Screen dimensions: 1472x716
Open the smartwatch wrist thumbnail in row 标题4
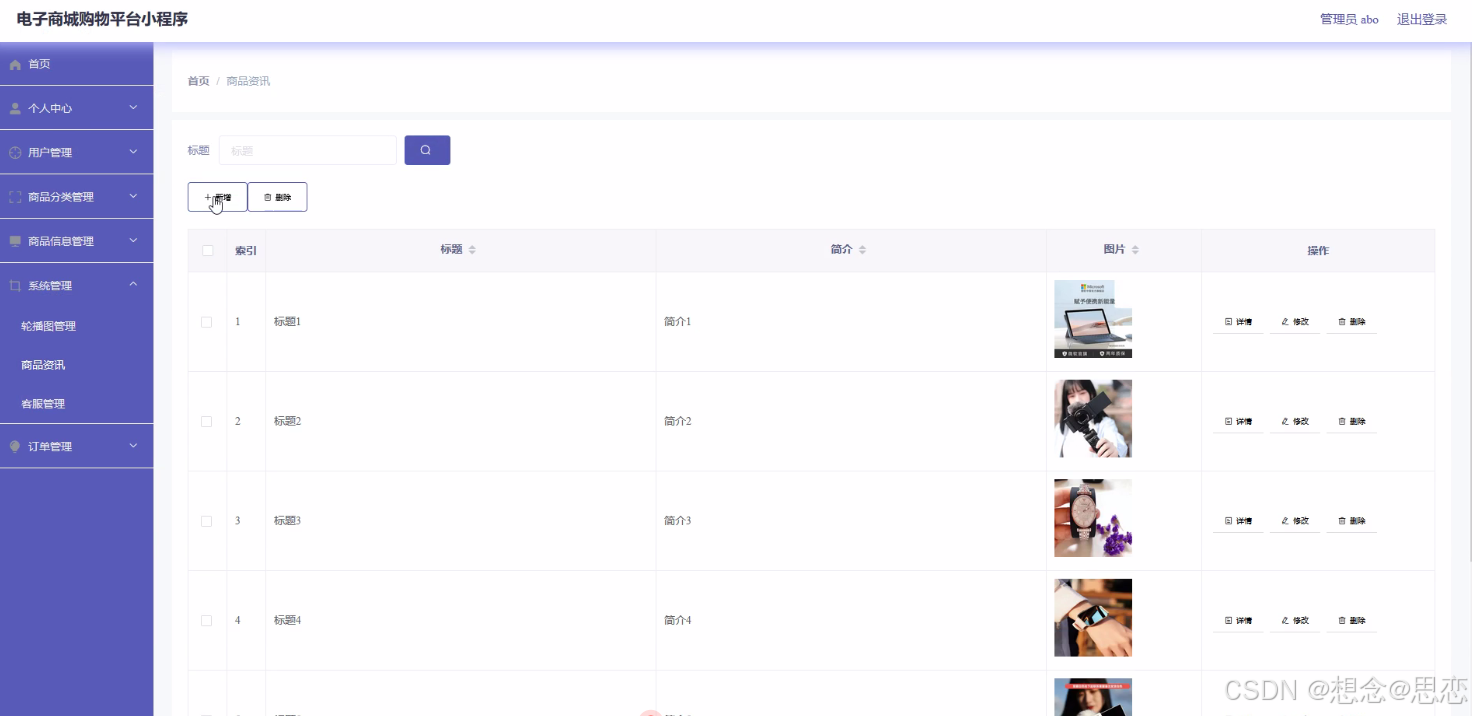pos(1093,618)
